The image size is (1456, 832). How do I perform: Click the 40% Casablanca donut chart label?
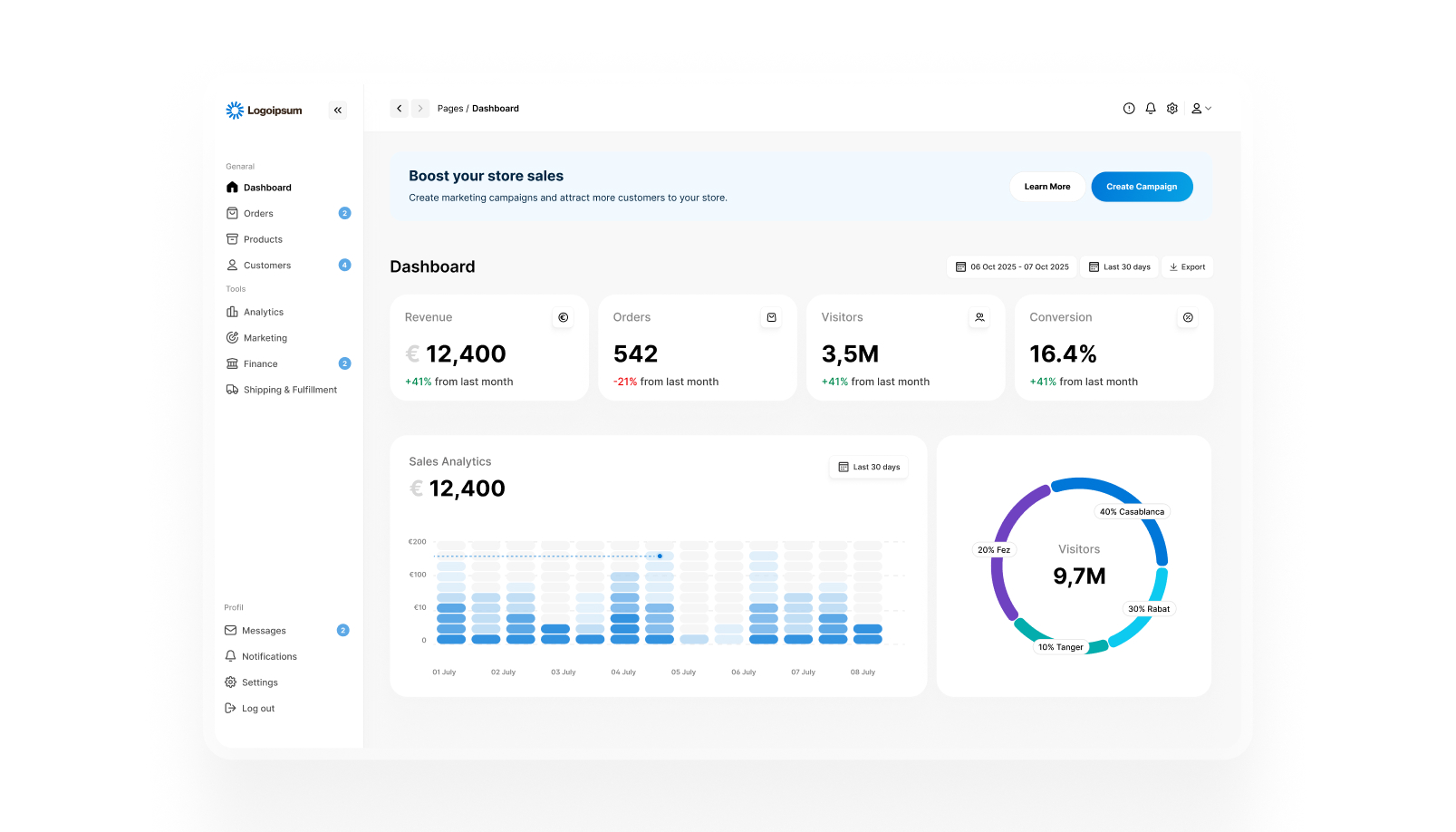coord(1132,512)
